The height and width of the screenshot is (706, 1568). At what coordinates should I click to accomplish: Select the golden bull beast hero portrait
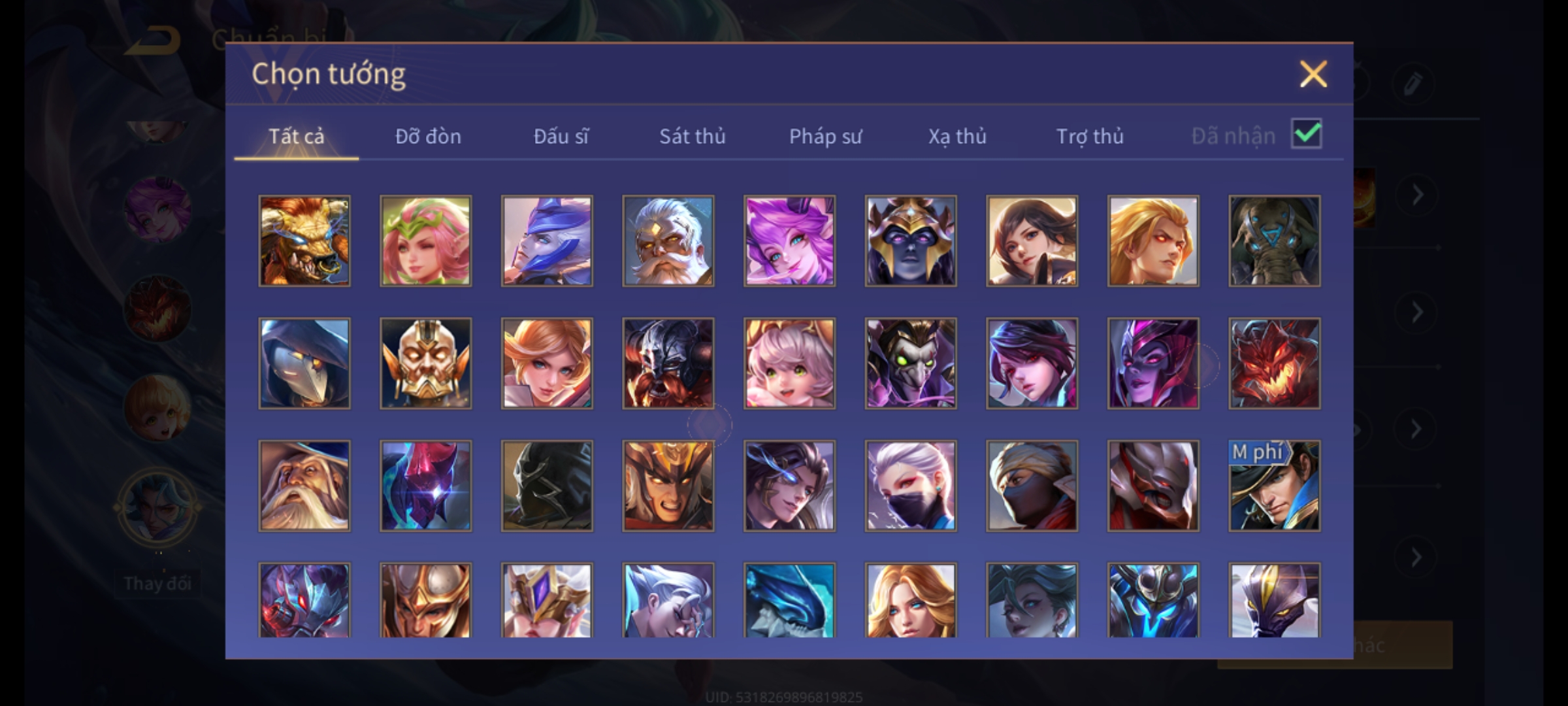tap(304, 241)
